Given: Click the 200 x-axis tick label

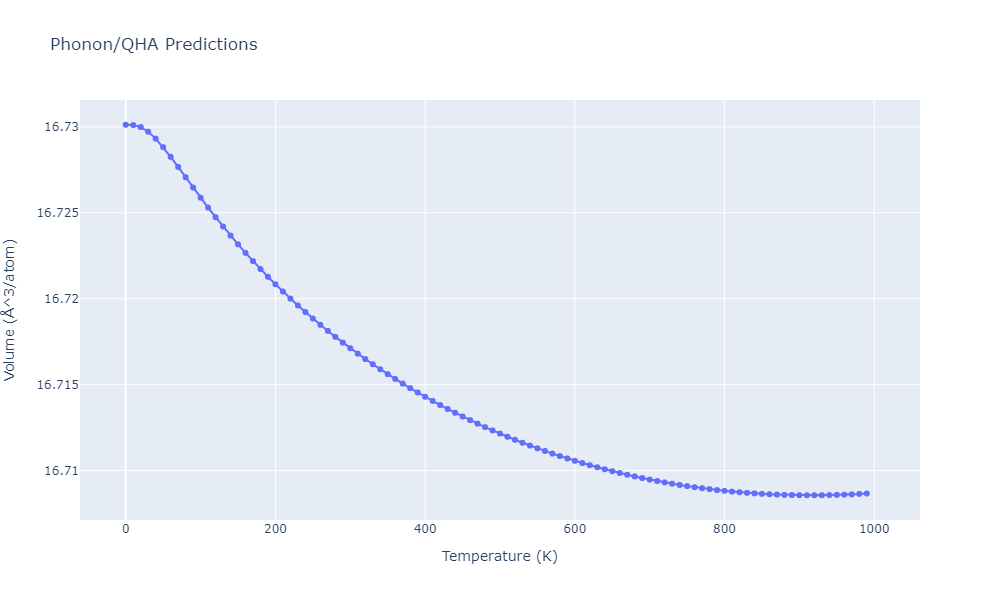Looking at the screenshot, I should [275, 530].
